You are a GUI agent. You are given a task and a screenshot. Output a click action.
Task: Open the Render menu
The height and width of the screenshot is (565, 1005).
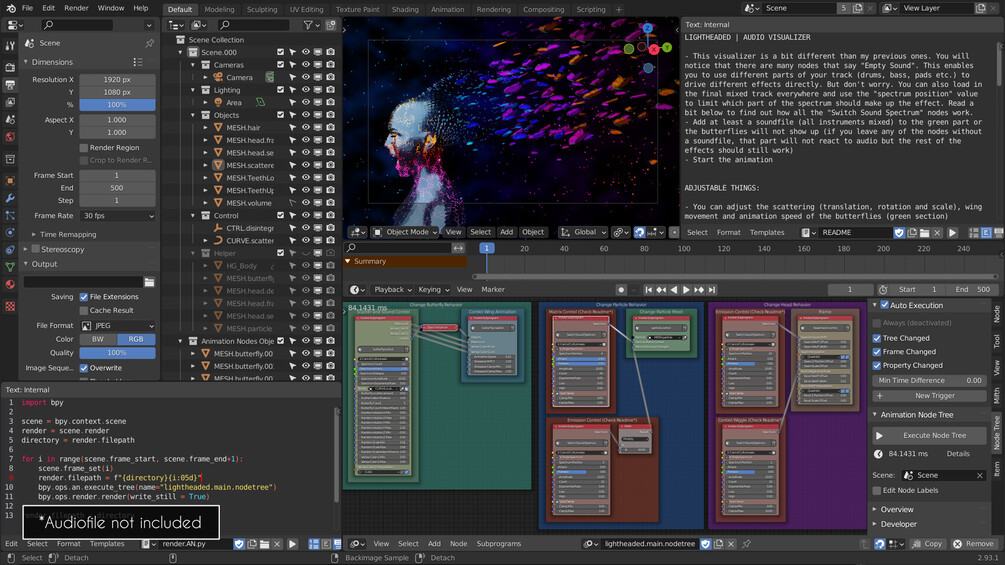[76, 8]
